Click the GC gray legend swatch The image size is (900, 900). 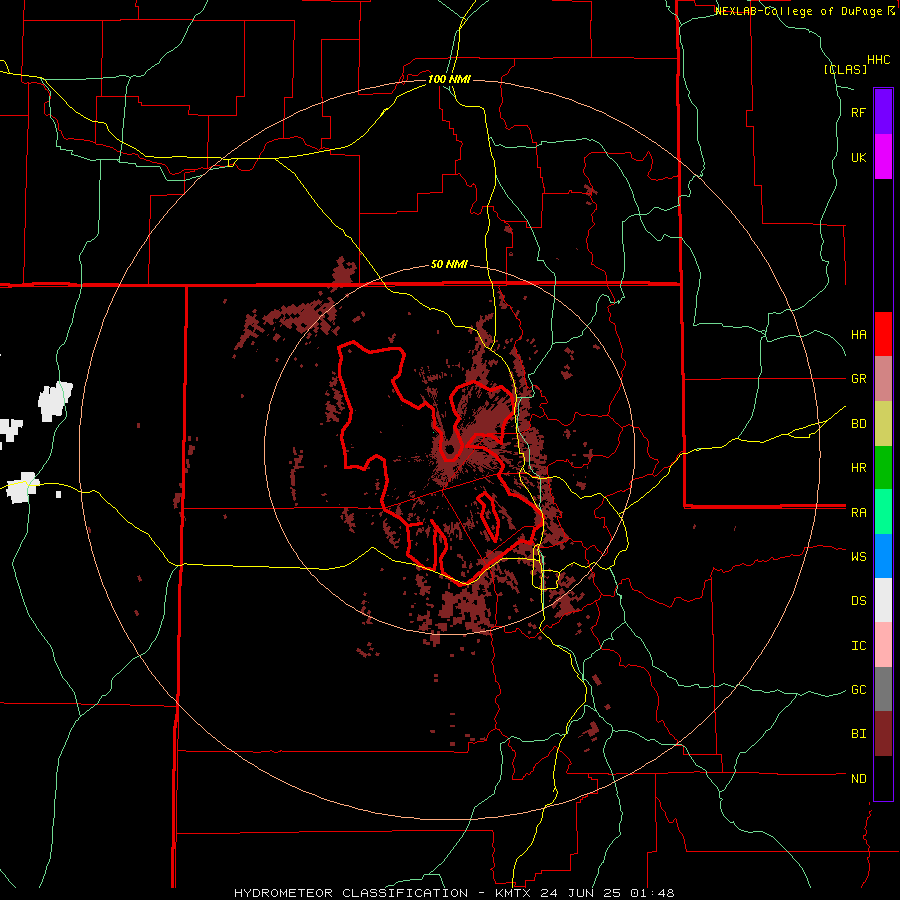click(x=883, y=689)
